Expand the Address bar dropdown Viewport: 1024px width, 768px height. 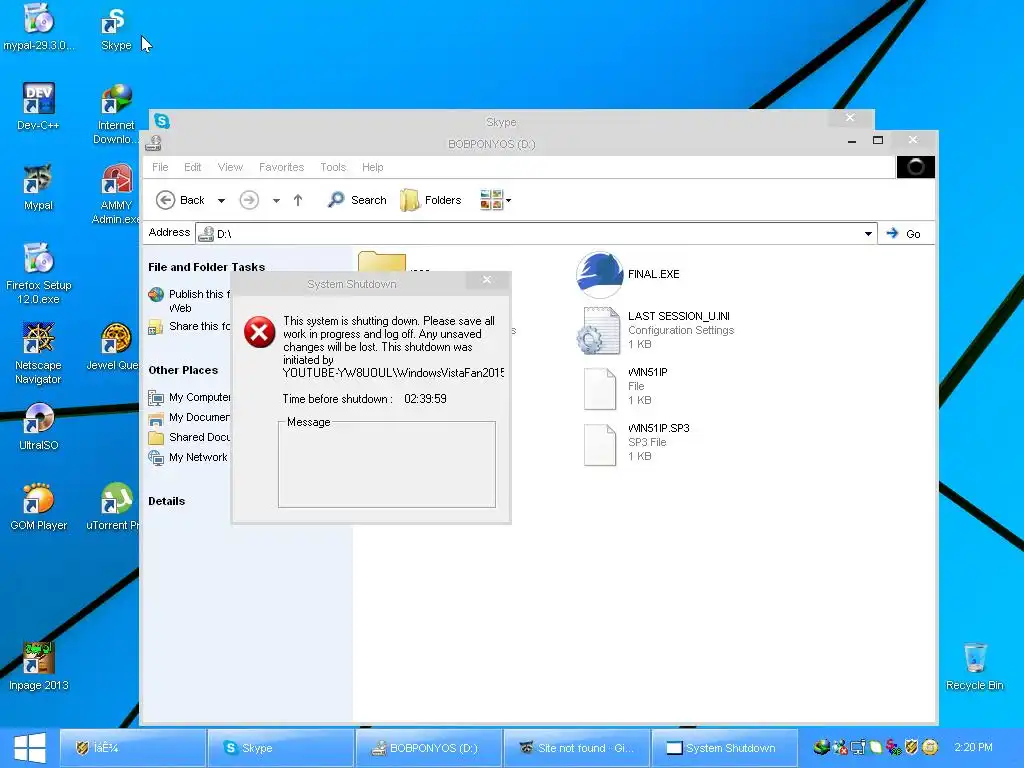pos(868,234)
